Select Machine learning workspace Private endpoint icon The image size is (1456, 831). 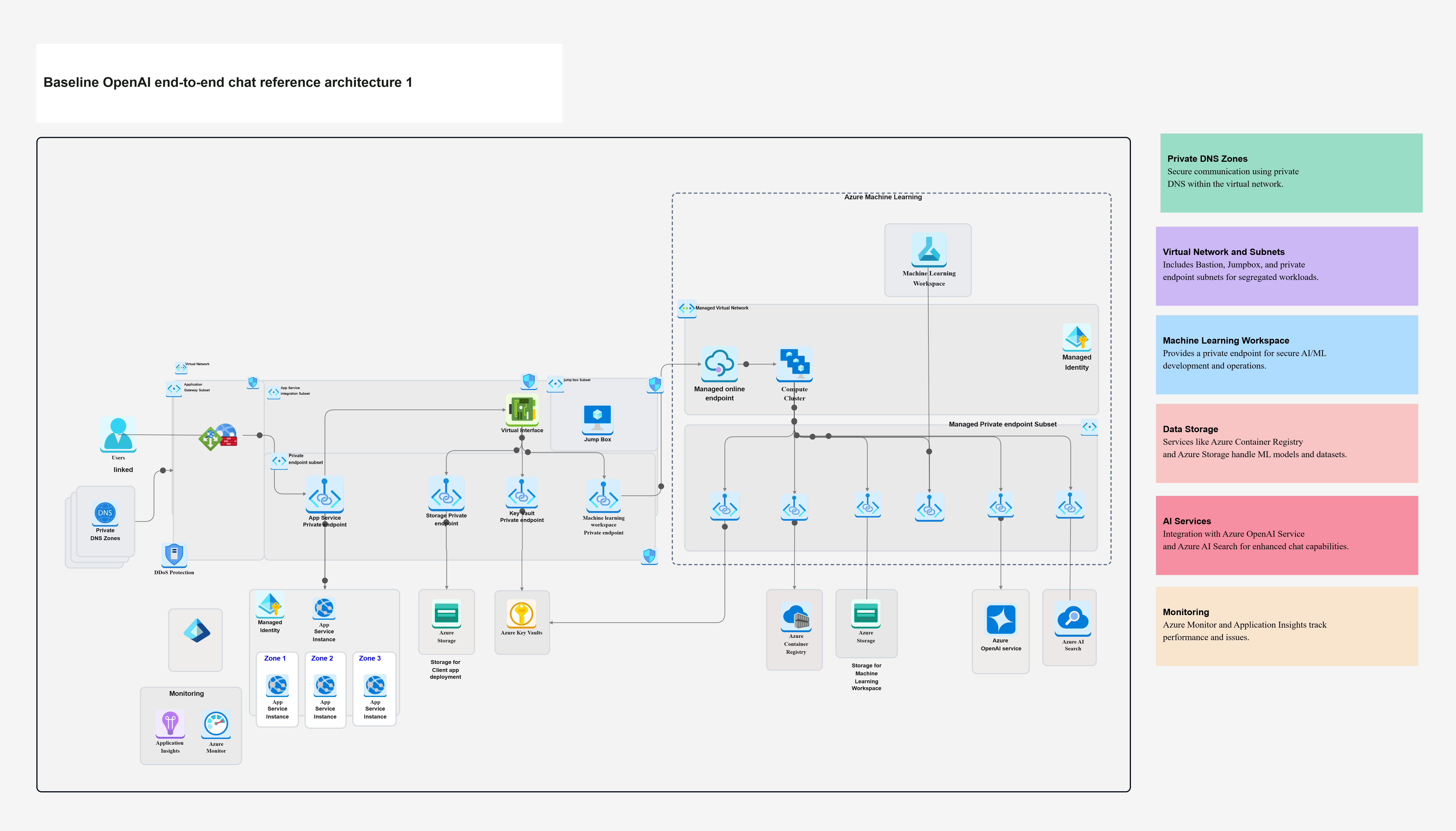[604, 496]
